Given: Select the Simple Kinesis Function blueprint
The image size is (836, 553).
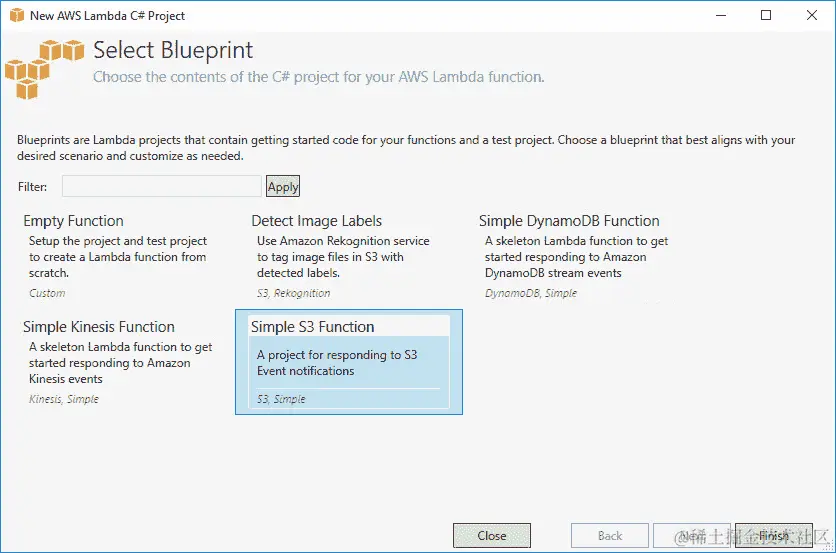Looking at the screenshot, I should tap(120, 362).
